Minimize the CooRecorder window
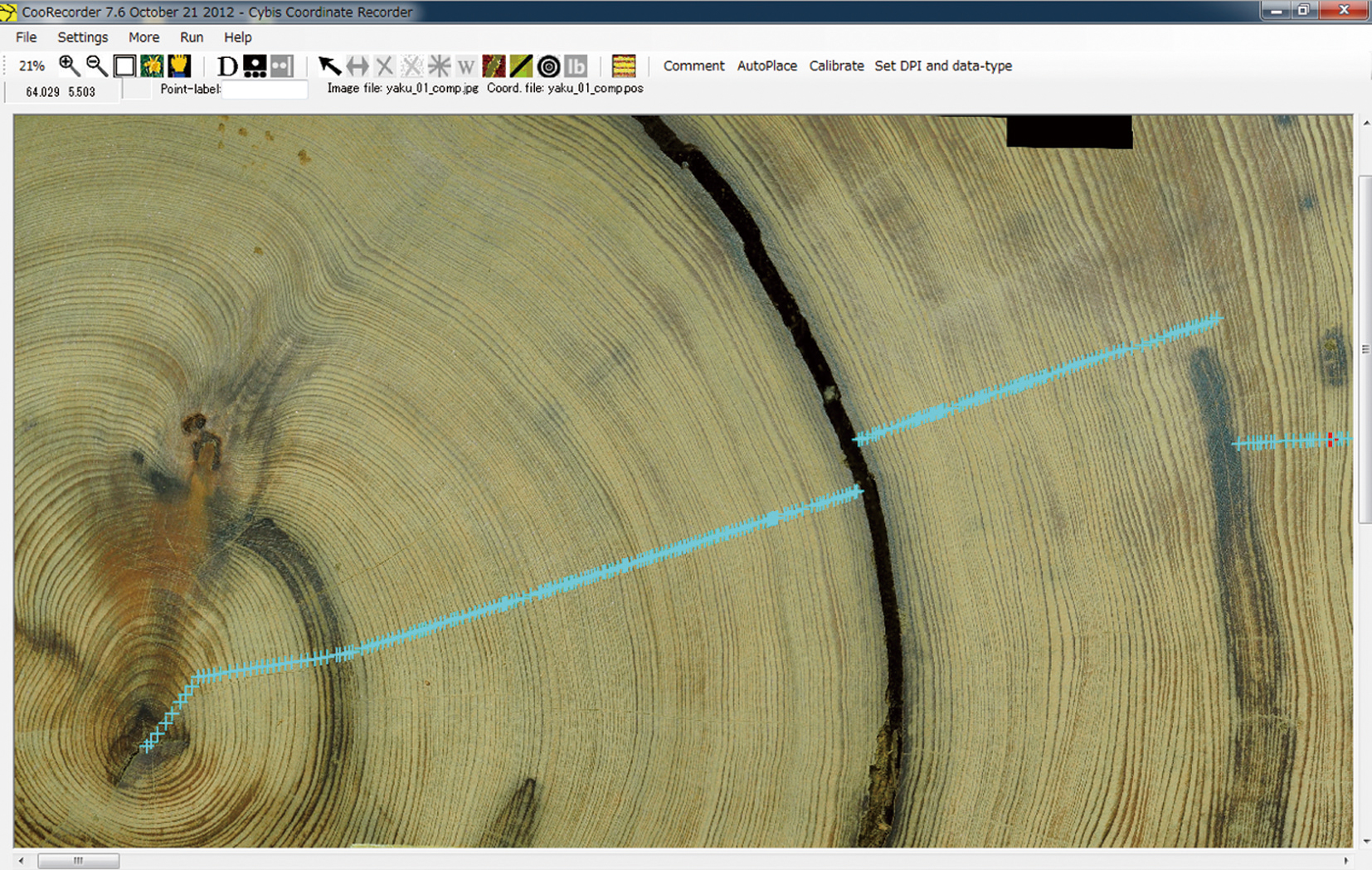Image resolution: width=1372 pixels, height=870 pixels. [x=1276, y=11]
